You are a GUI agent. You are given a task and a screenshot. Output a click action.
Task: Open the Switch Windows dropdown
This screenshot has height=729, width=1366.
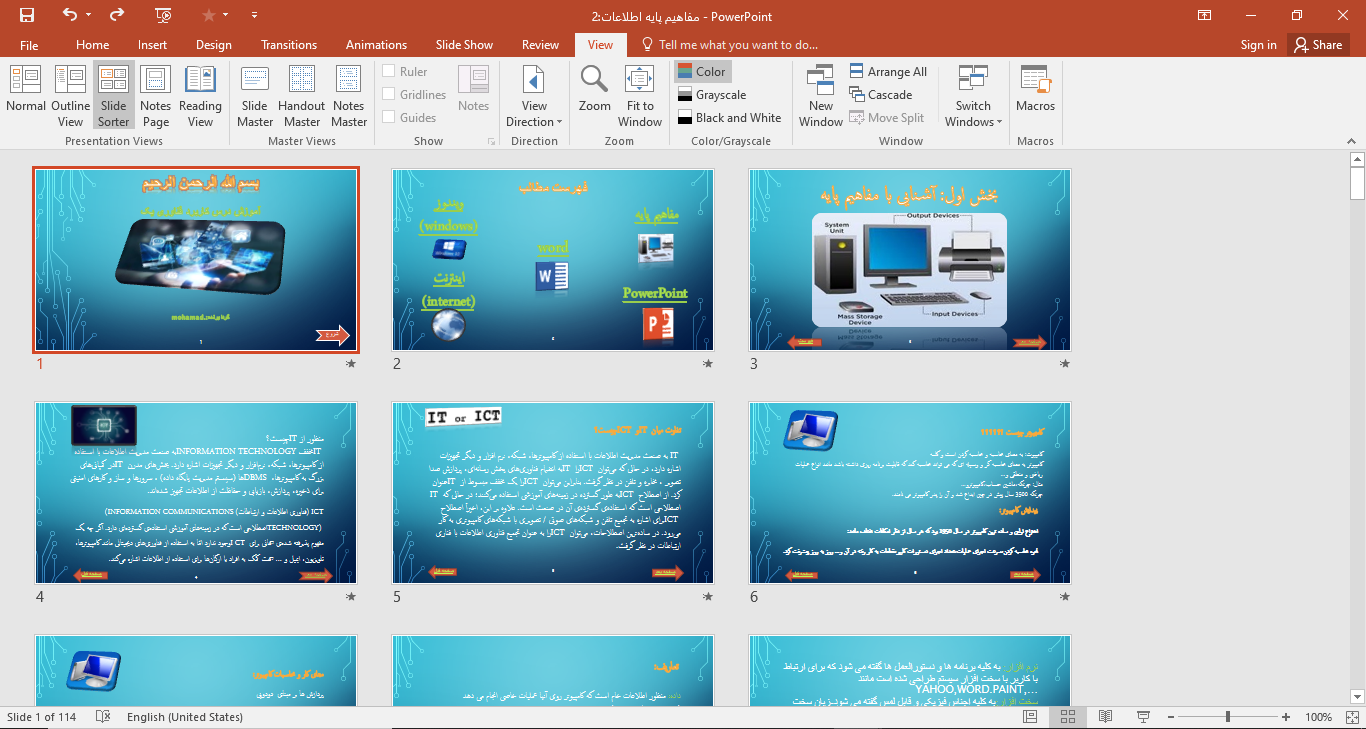coord(972,113)
